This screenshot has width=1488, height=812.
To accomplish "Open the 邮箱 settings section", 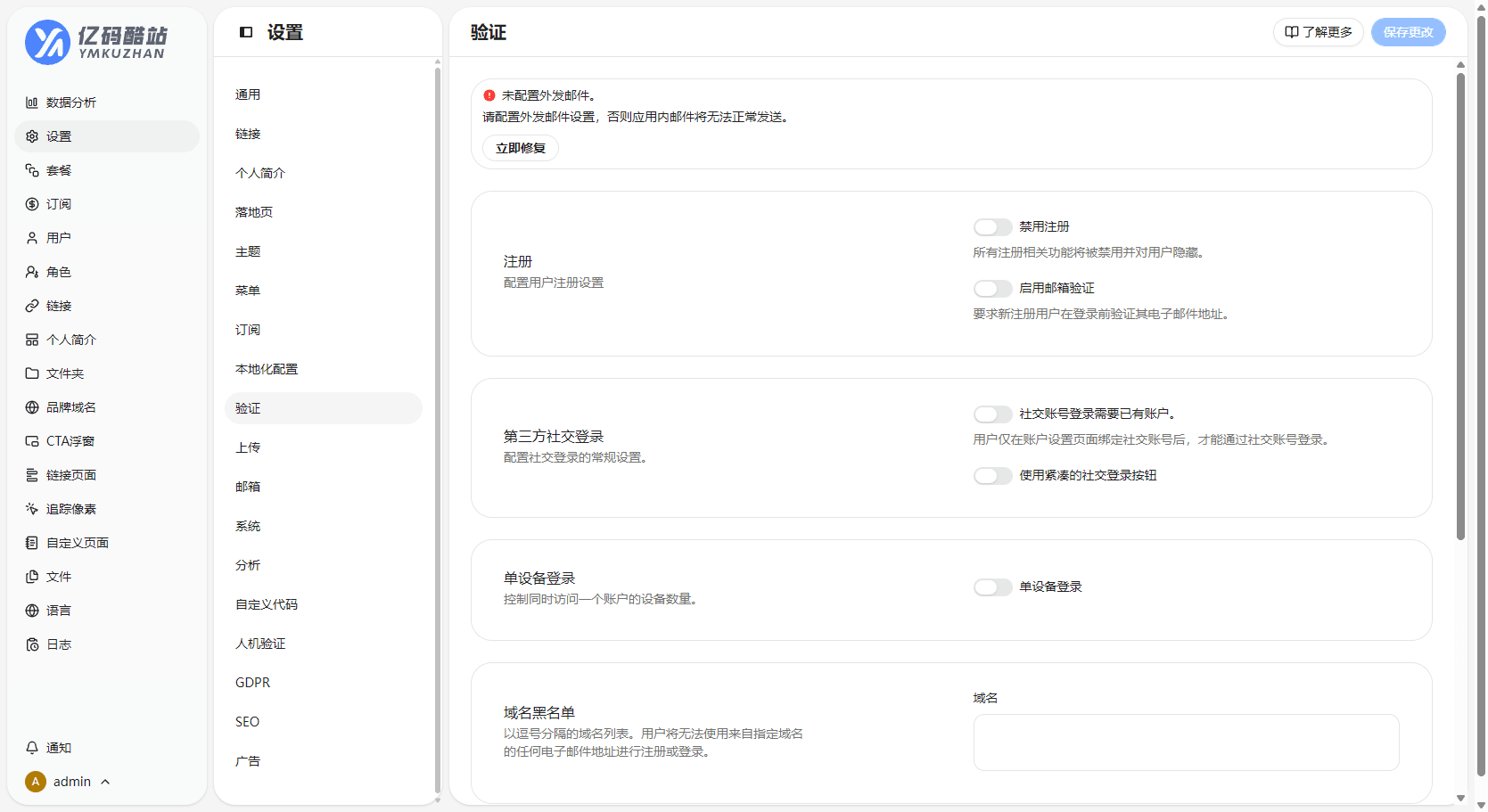I will coord(324,487).
